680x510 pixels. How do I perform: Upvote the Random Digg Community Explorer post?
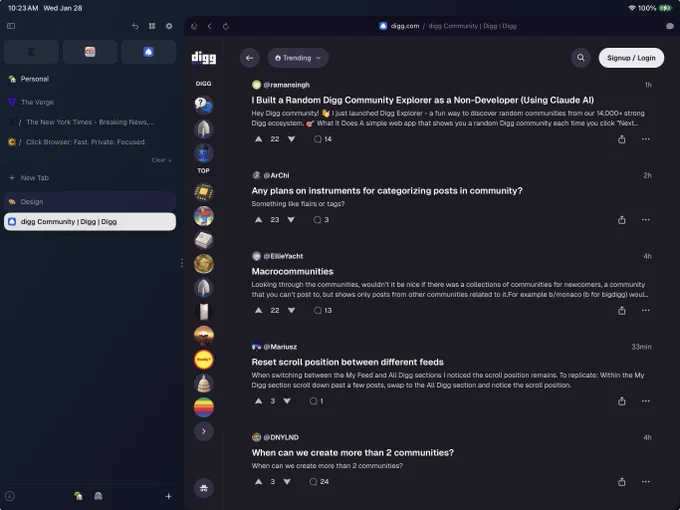click(258, 139)
